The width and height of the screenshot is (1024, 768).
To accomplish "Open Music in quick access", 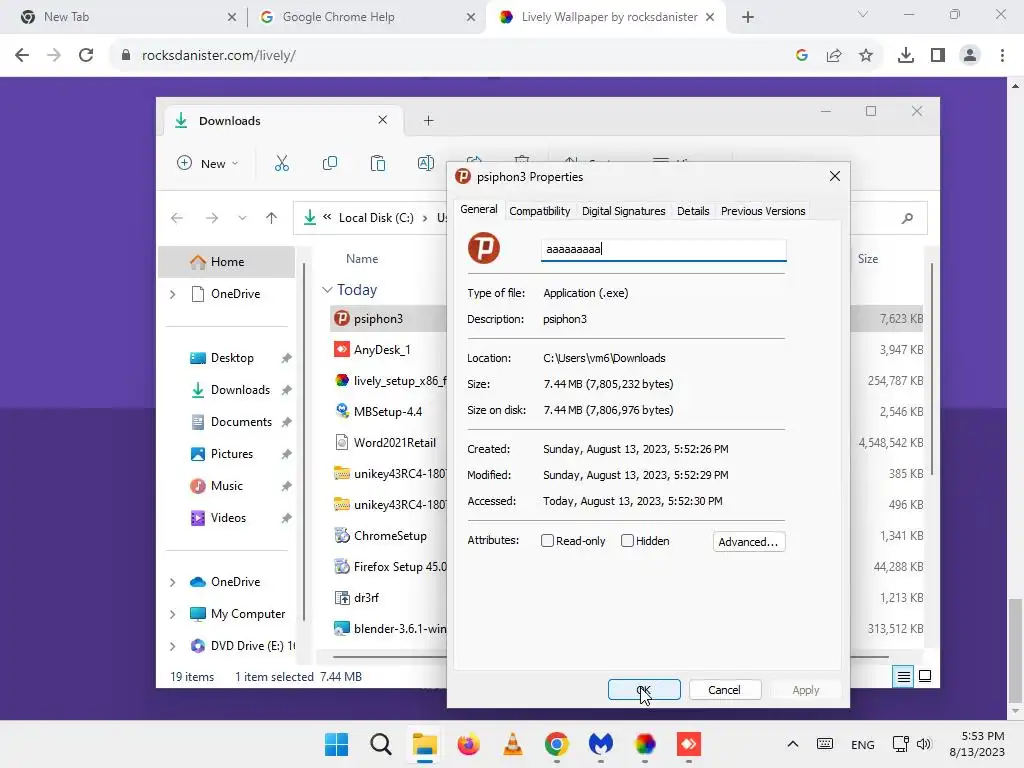I will (226, 486).
